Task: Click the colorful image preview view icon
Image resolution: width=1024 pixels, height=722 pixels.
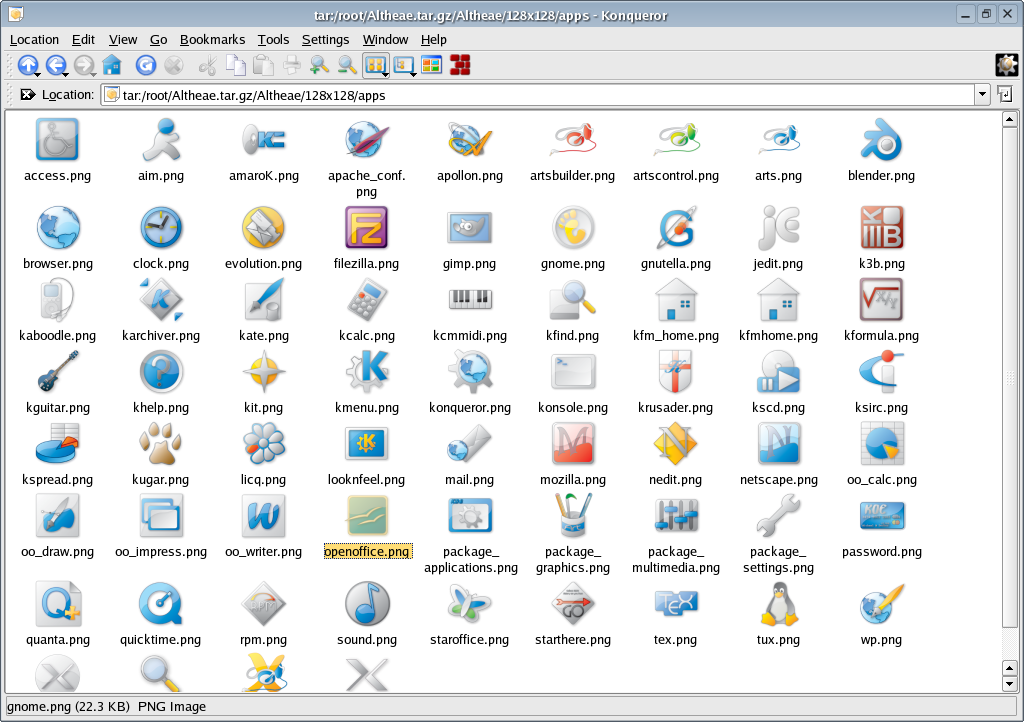Action: pos(432,65)
